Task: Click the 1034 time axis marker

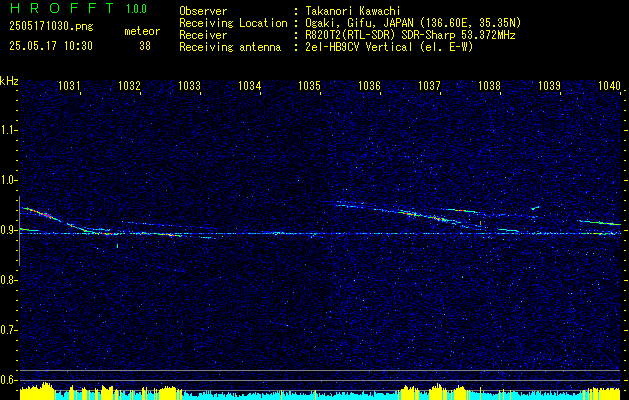Action: pyautogui.click(x=250, y=85)
